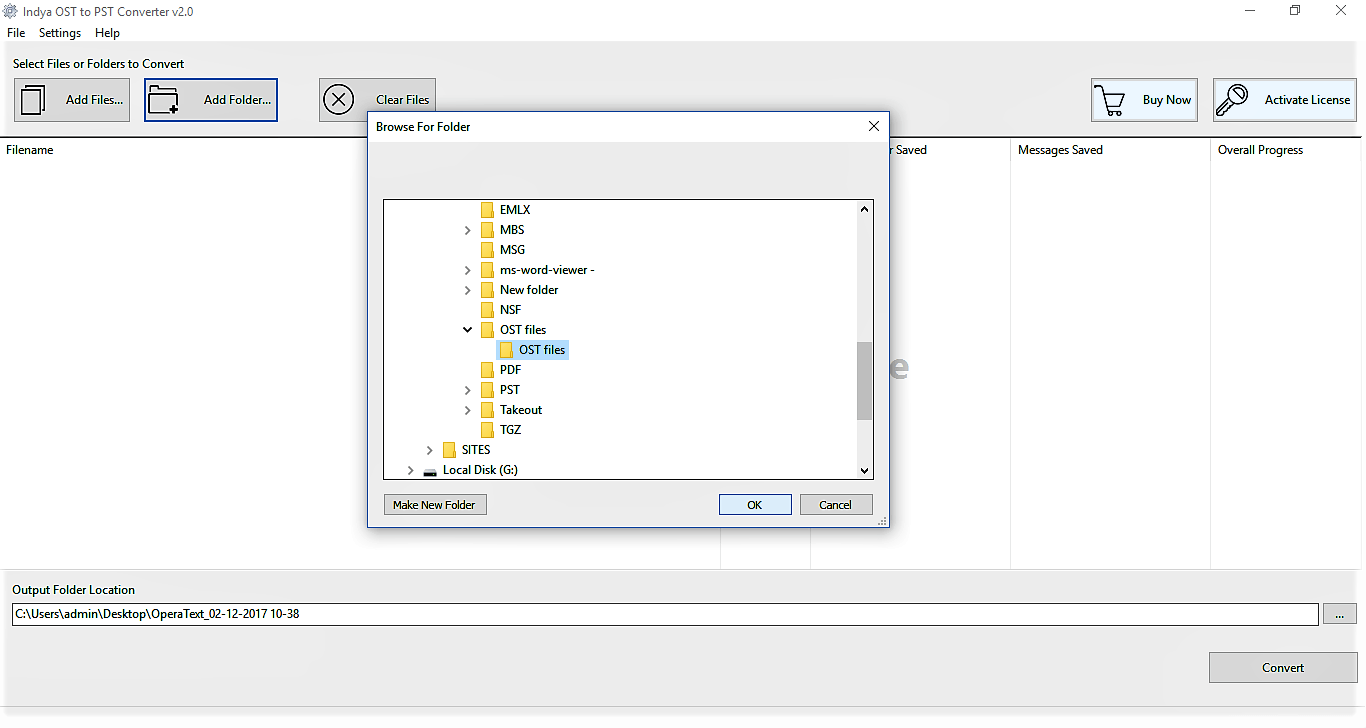Image resolution: width=1366 pixels, height=728 pixels.
Task: Click the folder tree scrollbar thumb
Action: (x=864, y=381)
